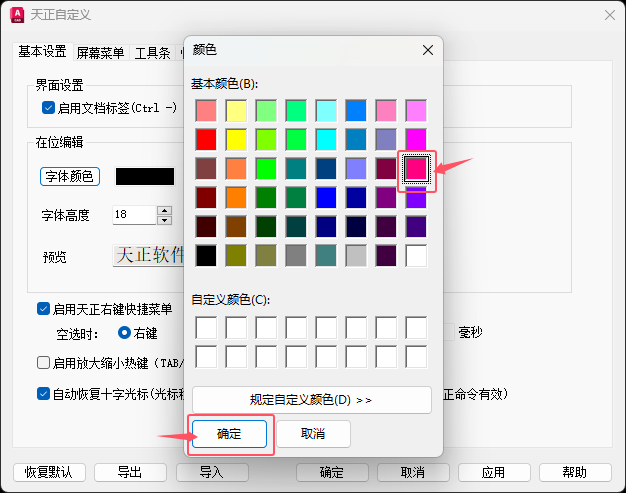
Task: Enable 启用放大缩小热键 checkbox
Action: (x=43, y=362)
